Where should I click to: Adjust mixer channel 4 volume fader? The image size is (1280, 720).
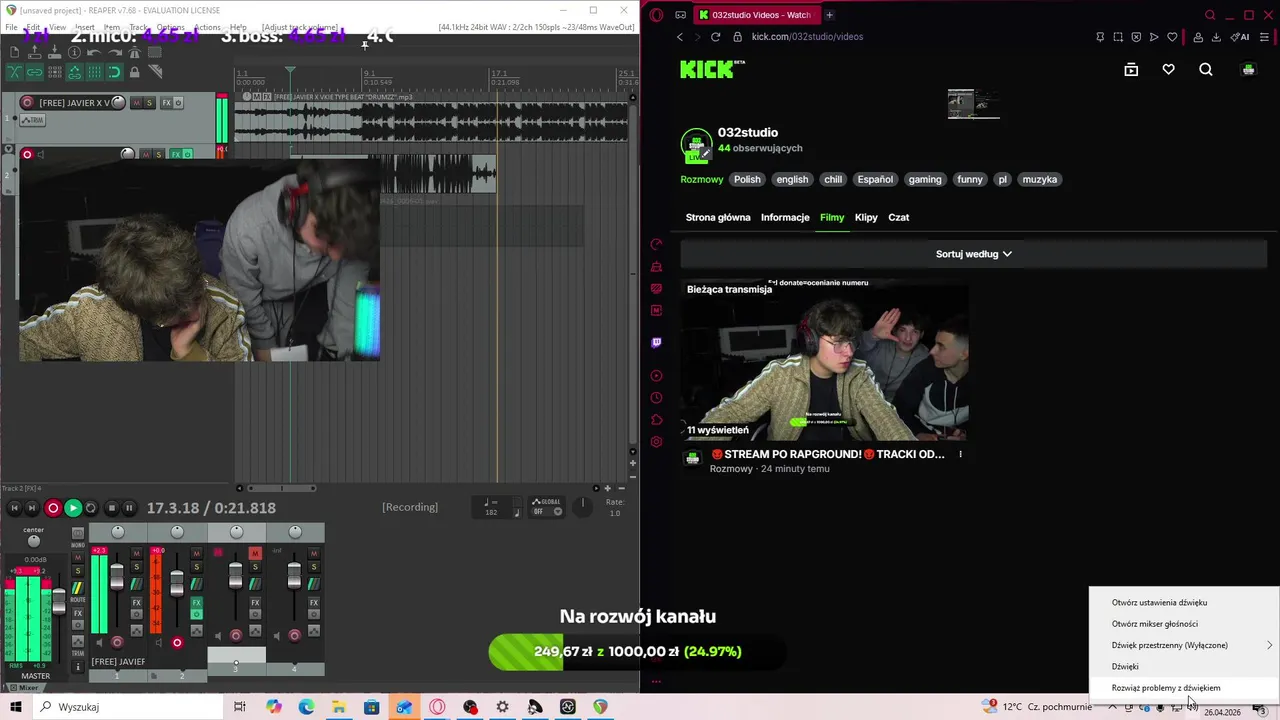(294, 576)
